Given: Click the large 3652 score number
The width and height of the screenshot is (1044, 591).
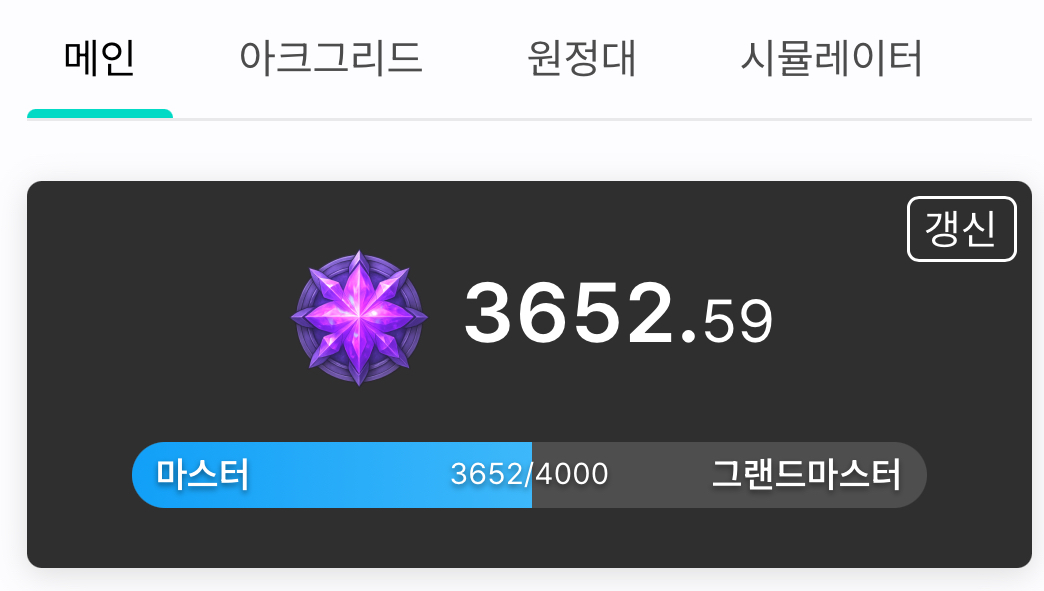Looking at the screenshot, I should 569,313.
